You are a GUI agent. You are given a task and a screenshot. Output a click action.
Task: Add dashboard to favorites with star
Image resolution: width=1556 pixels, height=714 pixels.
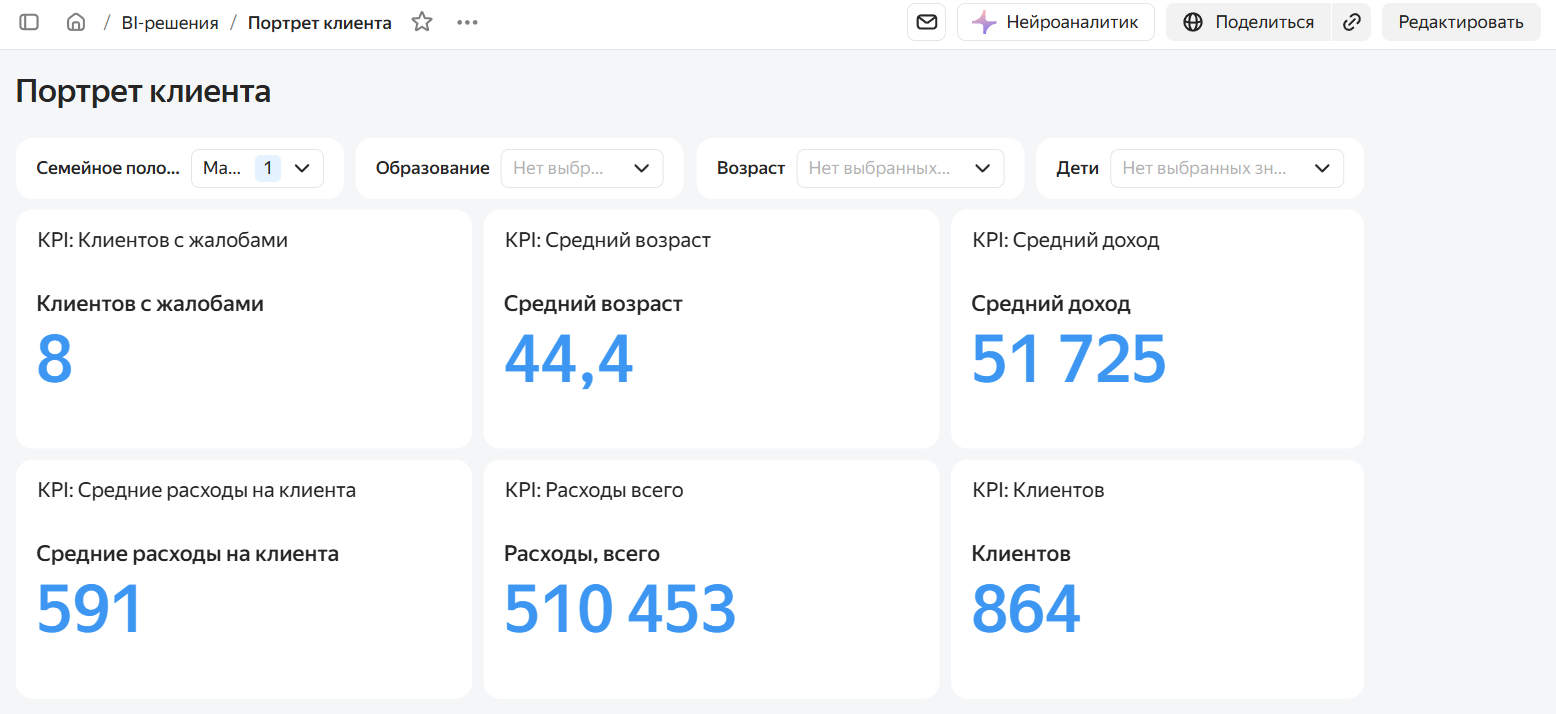[422, 22]
